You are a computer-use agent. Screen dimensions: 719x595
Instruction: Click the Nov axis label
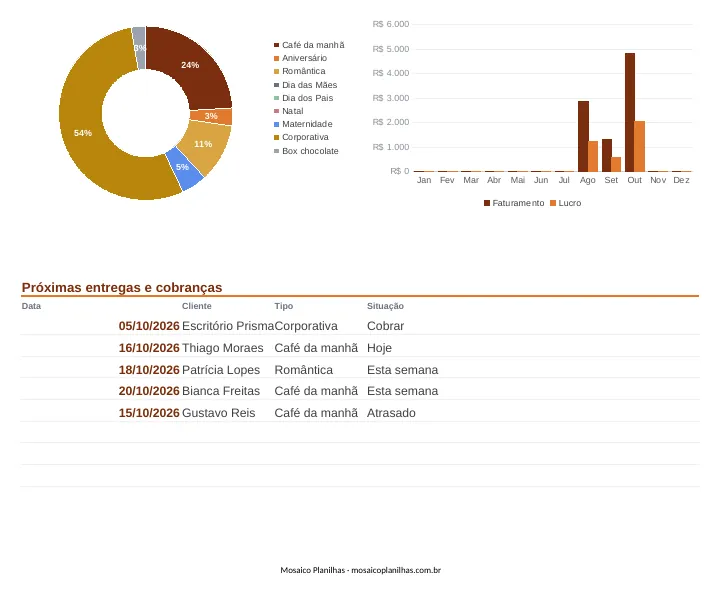coord(658,180)
